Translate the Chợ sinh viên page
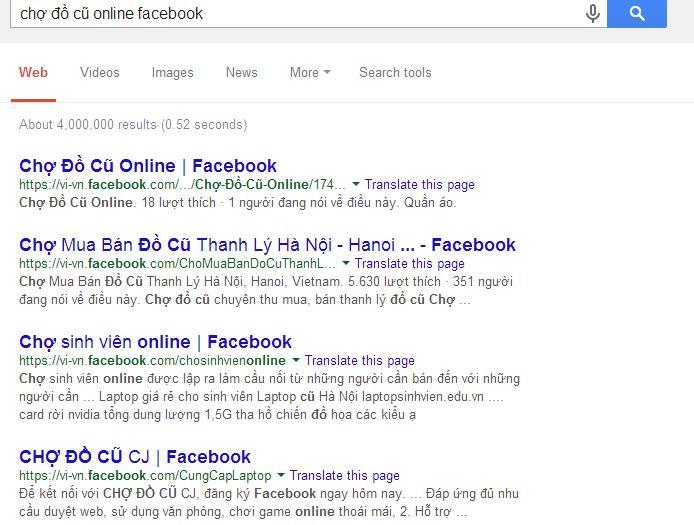The image size is (694, 525). (x=360, y=360)
